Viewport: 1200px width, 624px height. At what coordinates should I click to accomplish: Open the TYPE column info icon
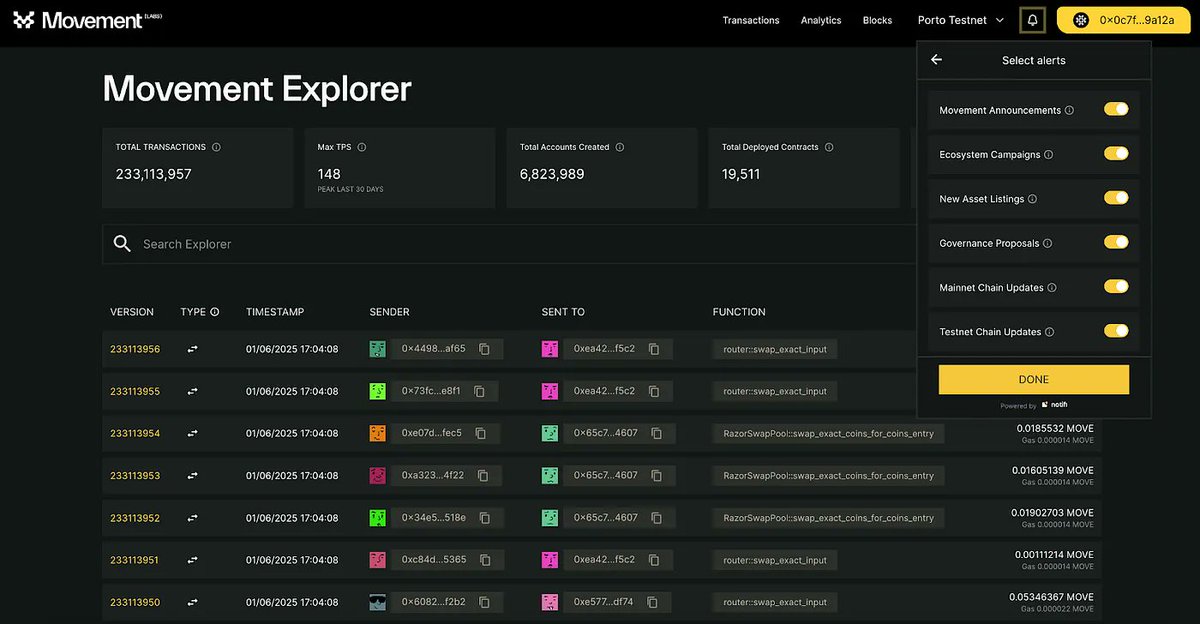pyautogui.click(x=214, y=312)
